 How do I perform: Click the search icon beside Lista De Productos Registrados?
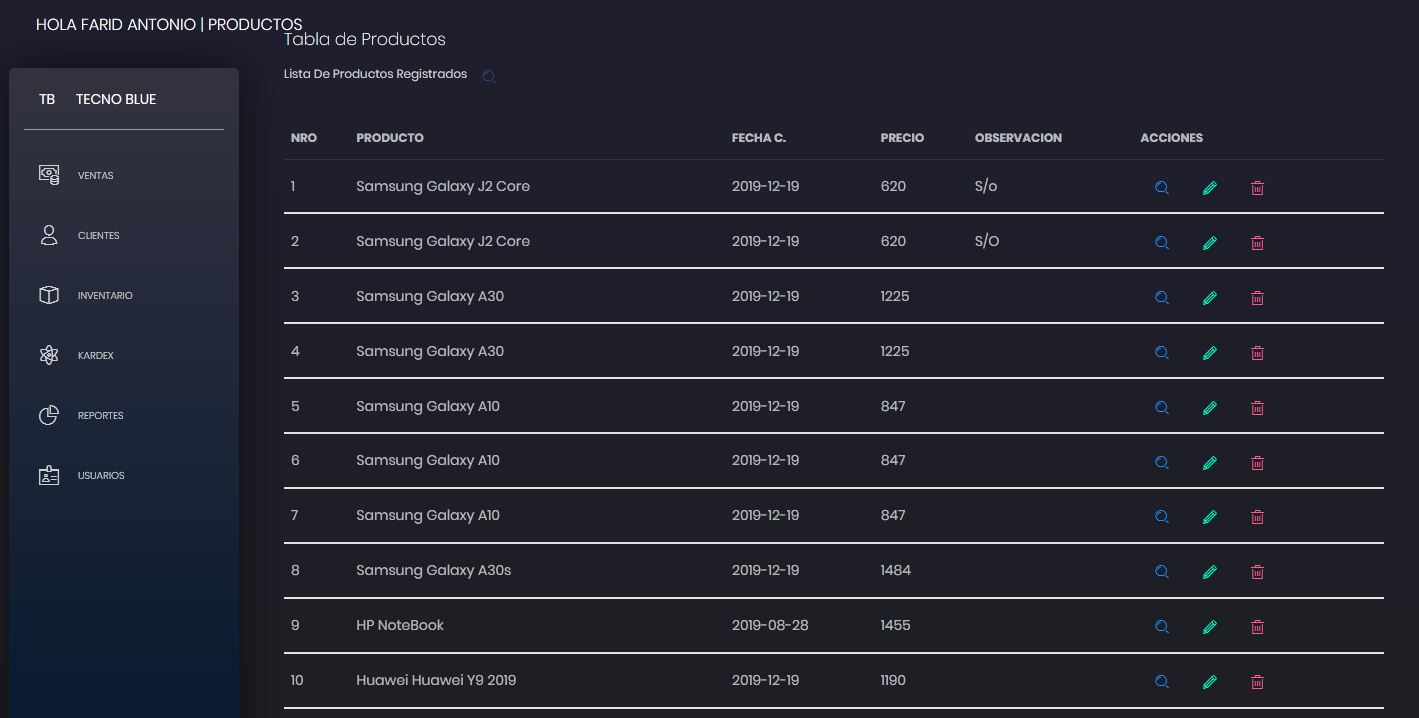[x=489, y=76]
